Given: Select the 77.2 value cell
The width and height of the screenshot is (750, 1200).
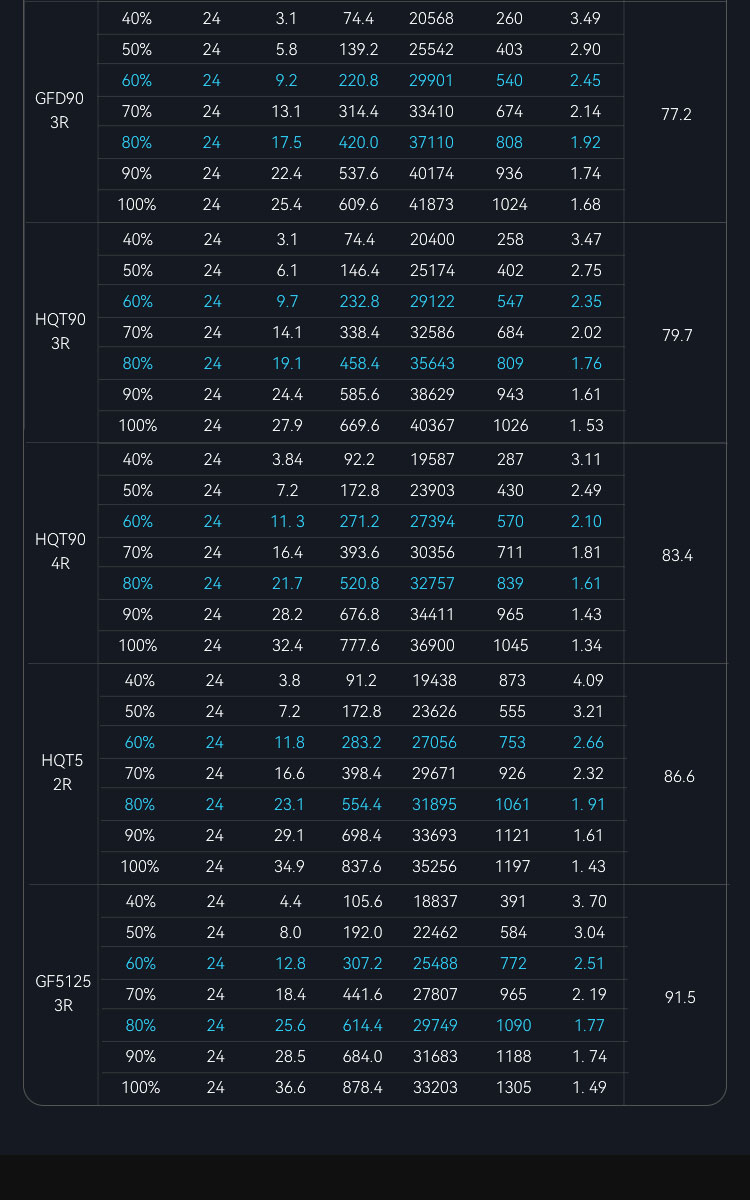Looking at the screenshot, I should coord(676,114).
